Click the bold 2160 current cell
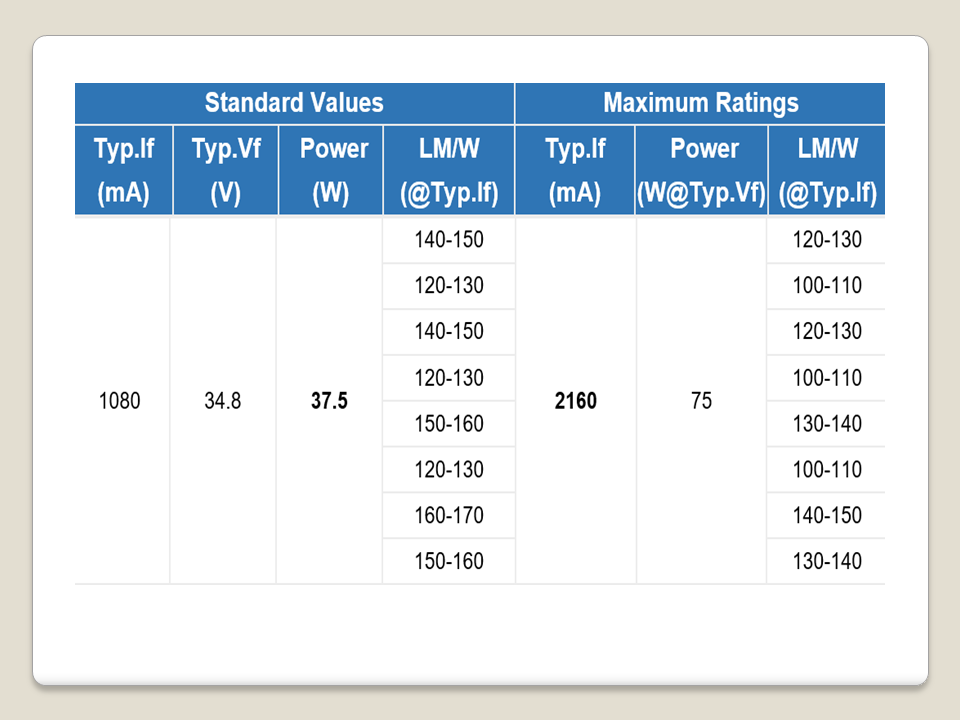This screenshot has height=720, width=960. (575, 402)
